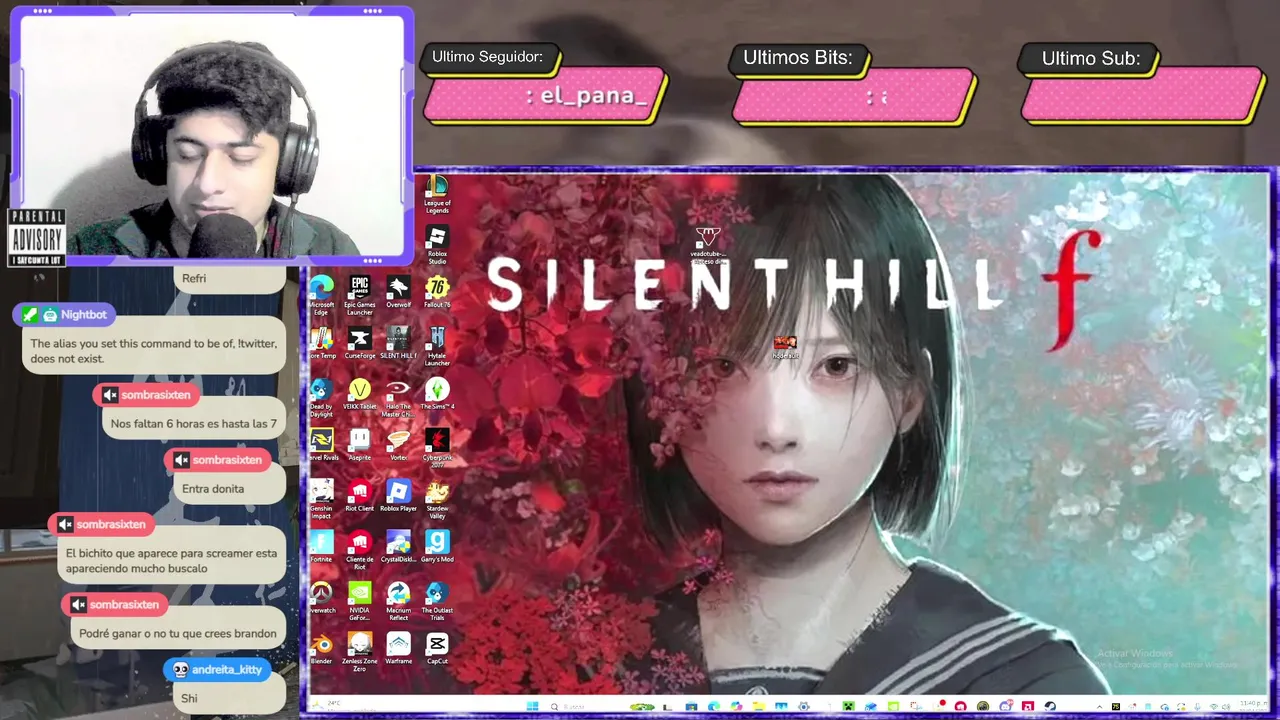
Task: Select Epic Games Launcher desktop icon
Action: click(x=359, y=296)
